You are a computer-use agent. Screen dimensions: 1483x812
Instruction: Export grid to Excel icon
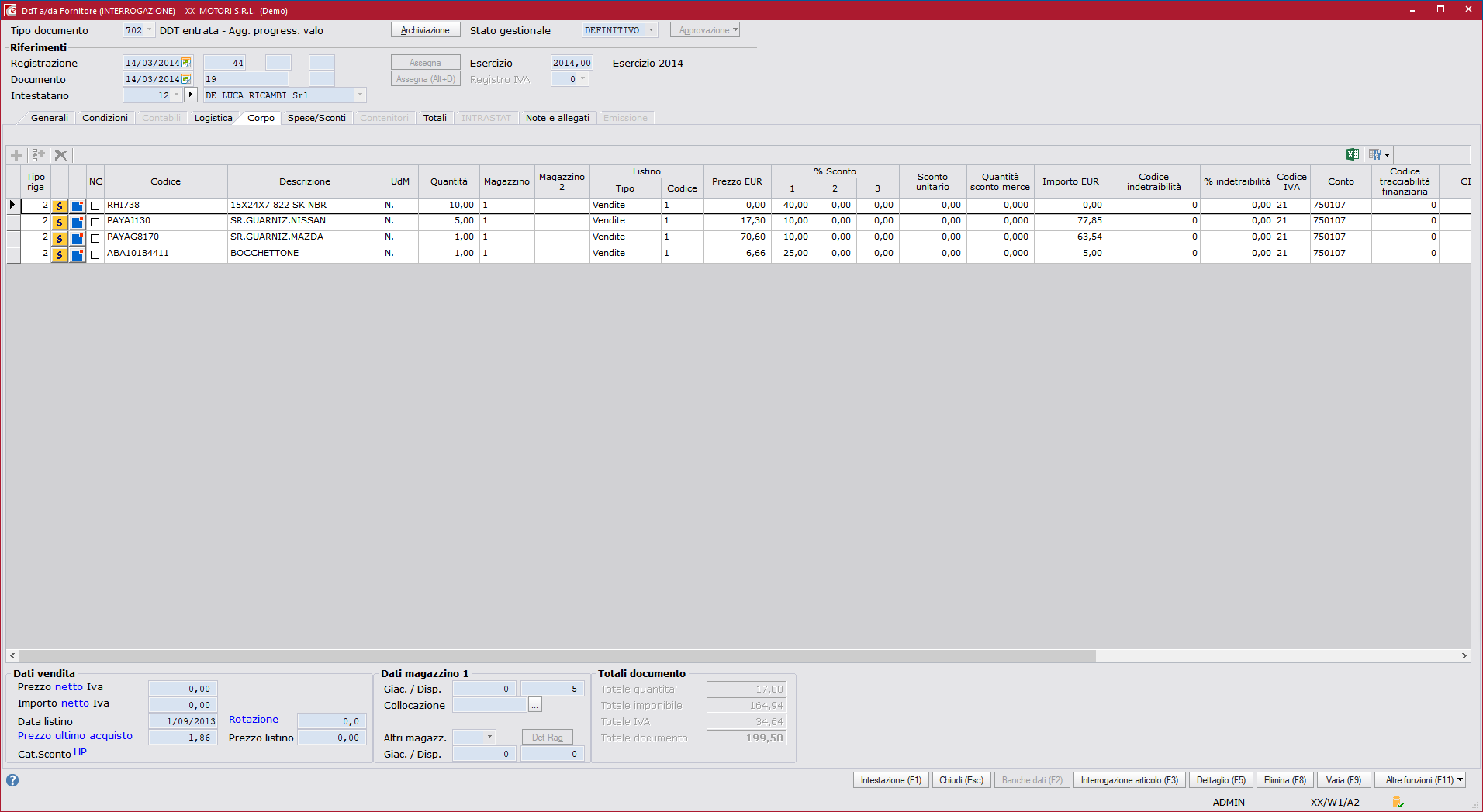pos(1353,155)
